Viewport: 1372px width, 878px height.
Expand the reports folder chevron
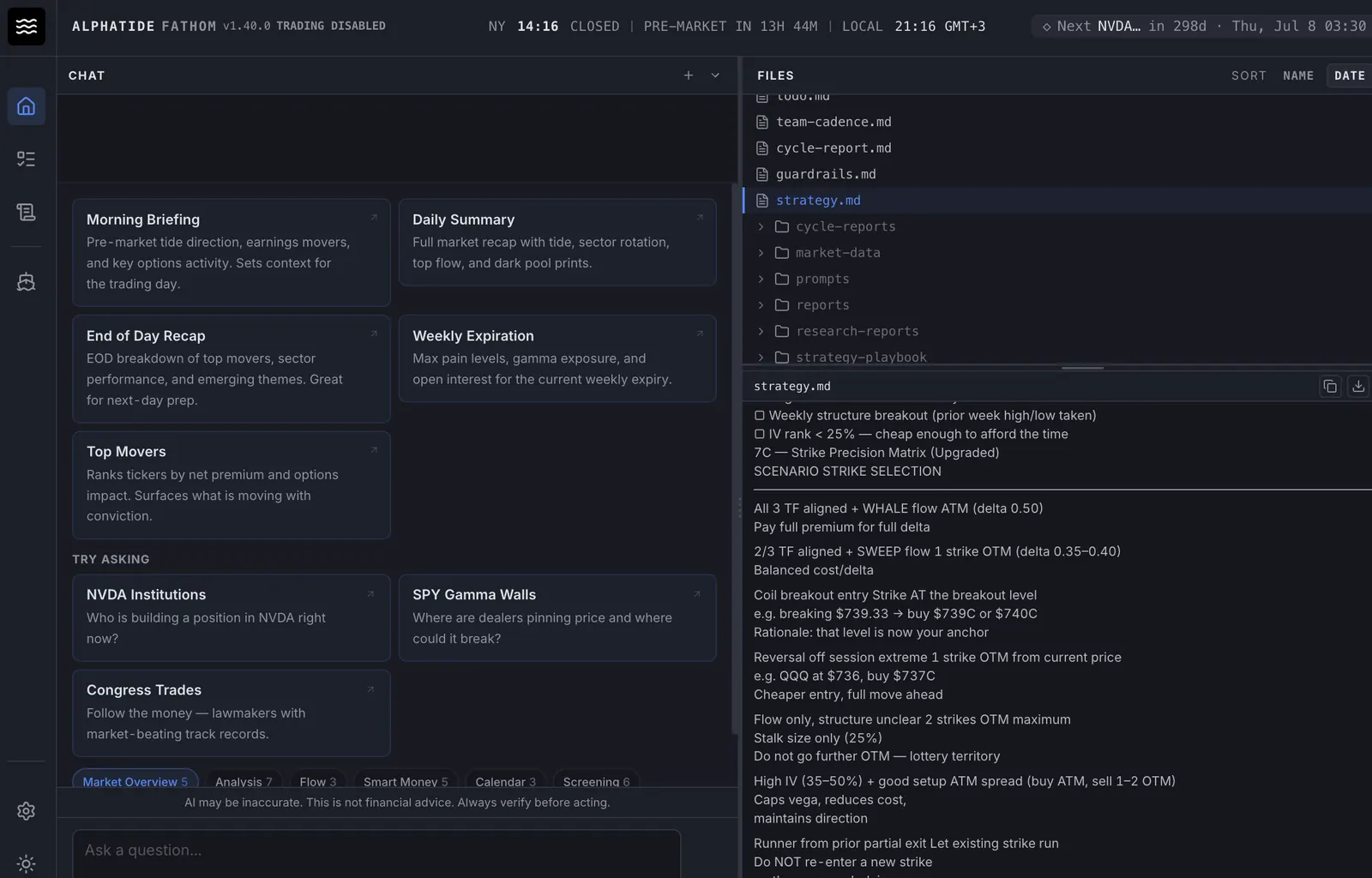761,305
